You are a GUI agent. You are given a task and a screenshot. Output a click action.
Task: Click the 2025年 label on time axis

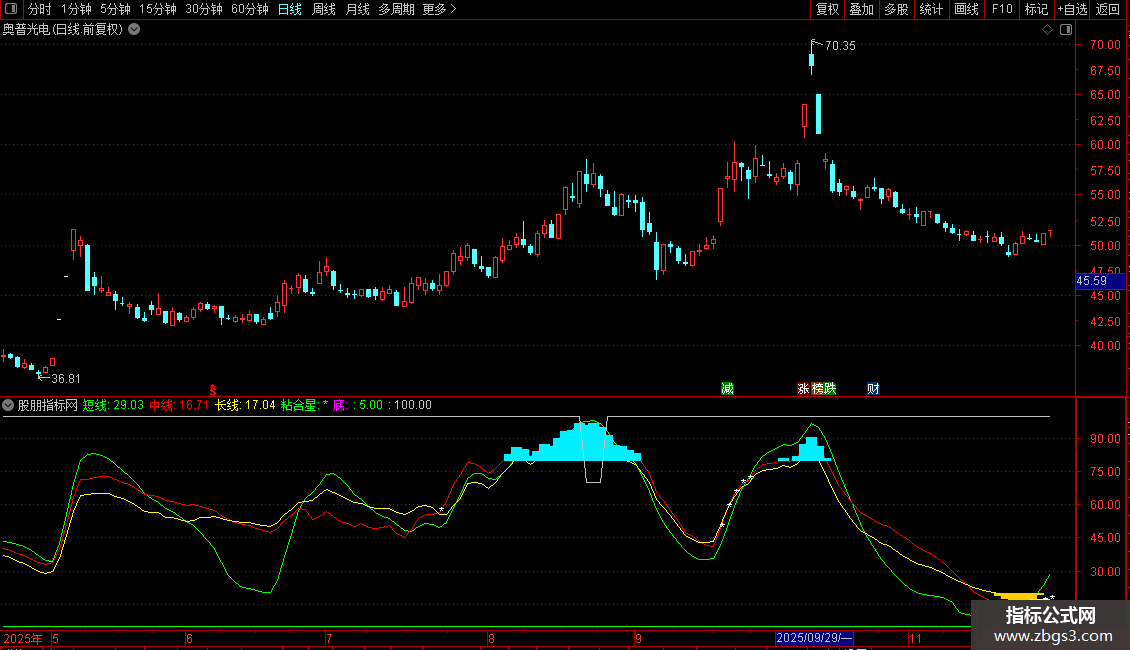[x=22, y=638]
